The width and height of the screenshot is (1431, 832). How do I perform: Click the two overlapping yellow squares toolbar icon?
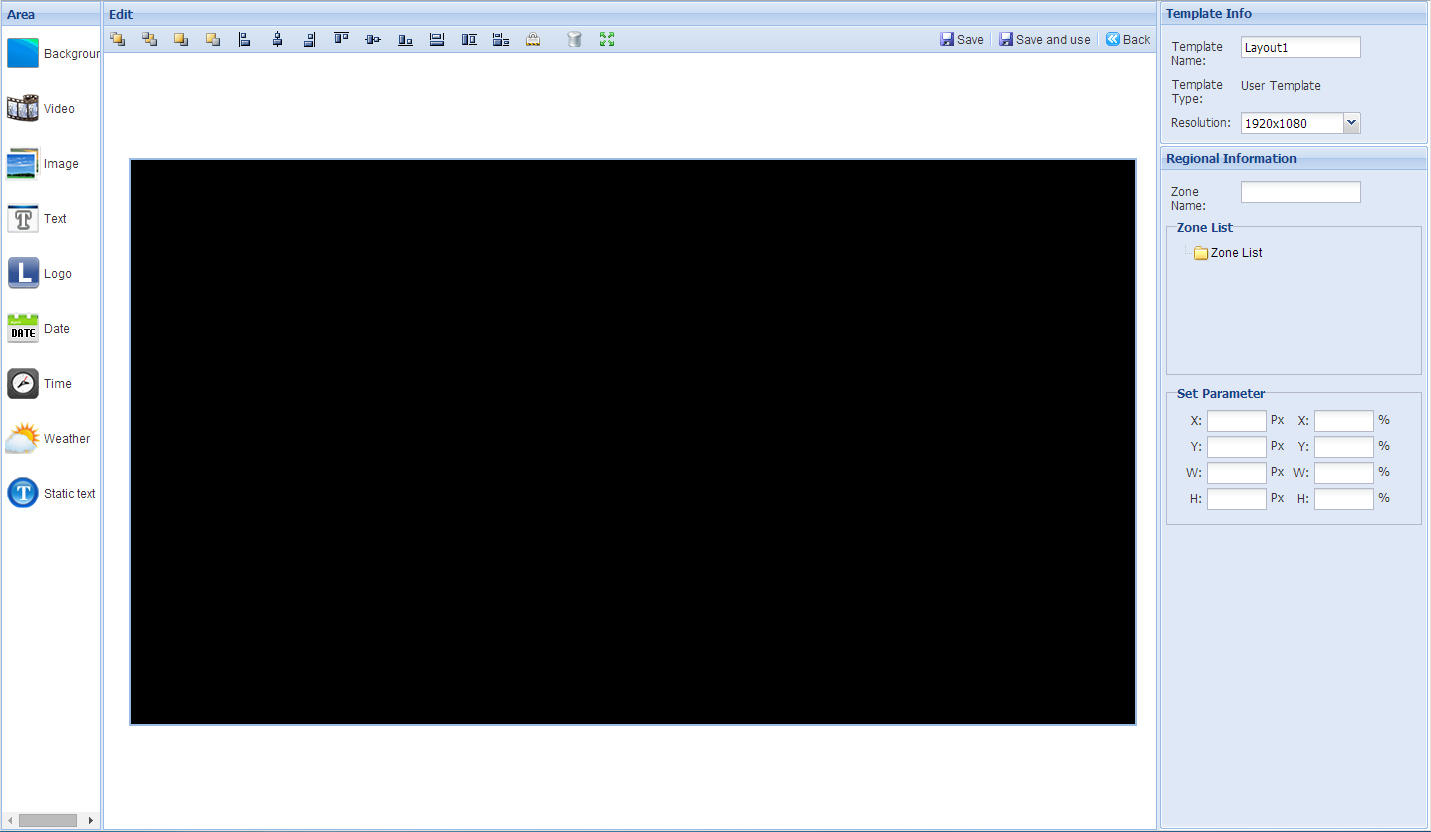click(x=117, y=39)
